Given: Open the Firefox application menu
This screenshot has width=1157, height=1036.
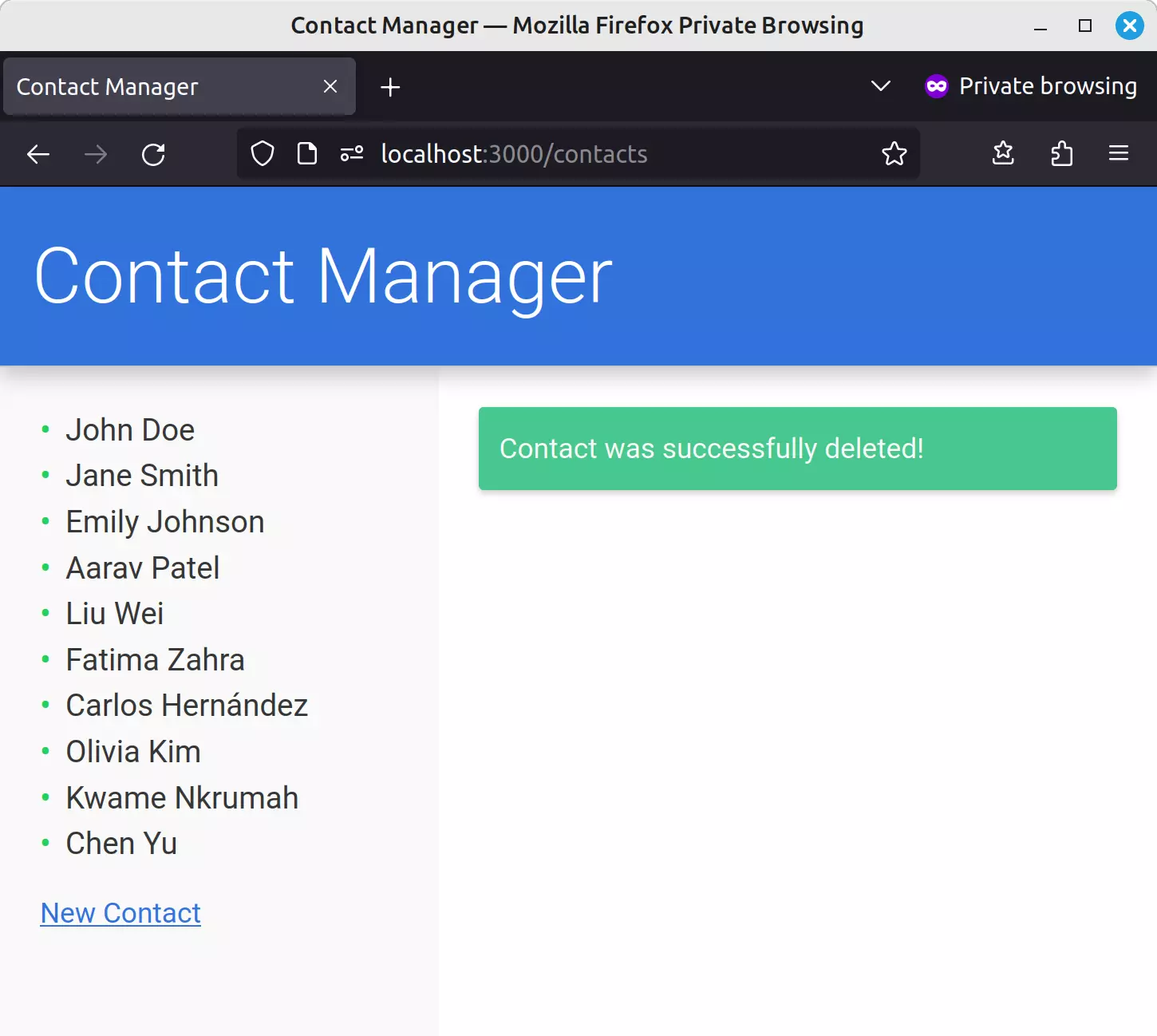Looking at the screenshot, I should click(1119, 153).
